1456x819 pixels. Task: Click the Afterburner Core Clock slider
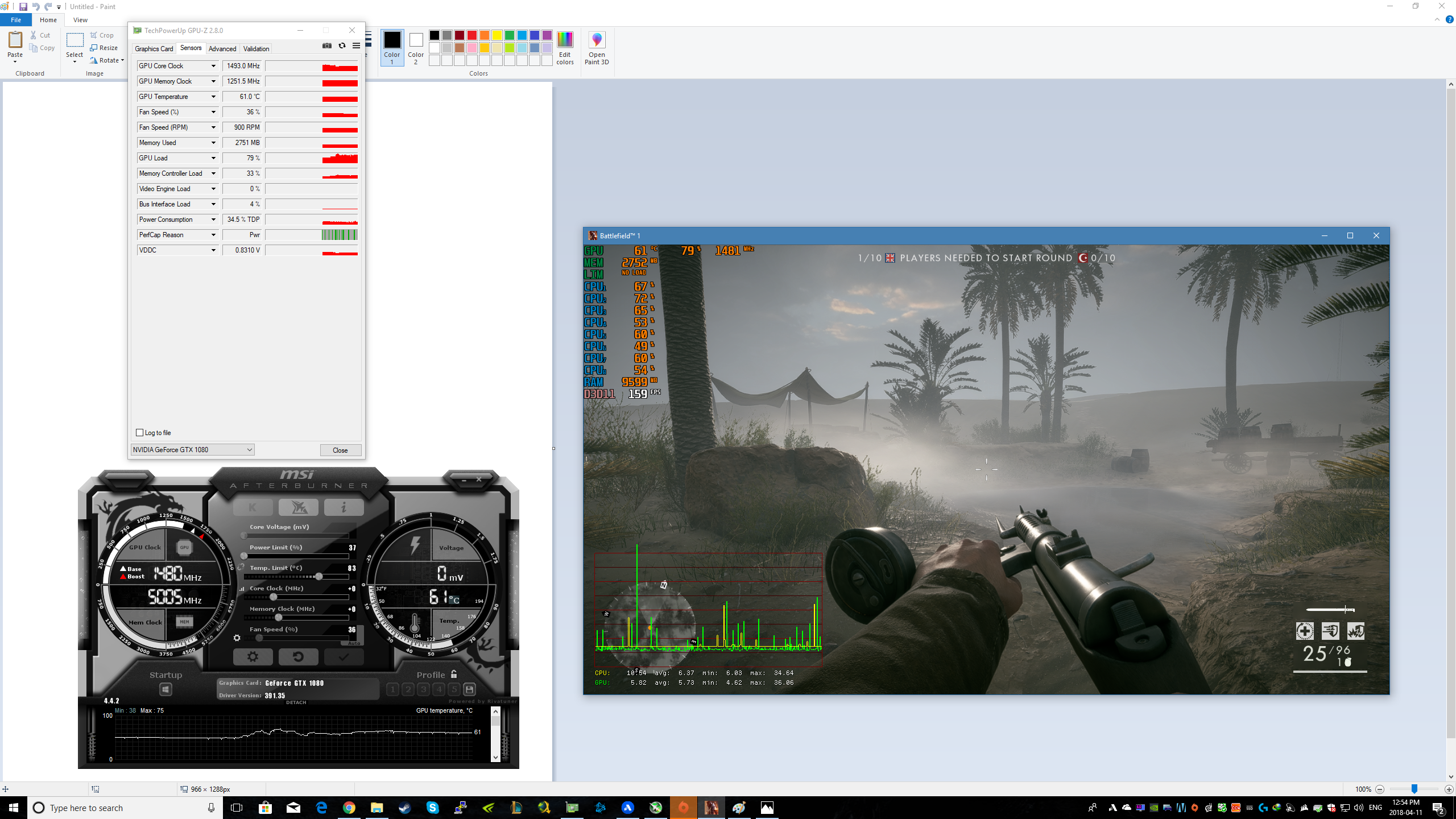(296, 597)
